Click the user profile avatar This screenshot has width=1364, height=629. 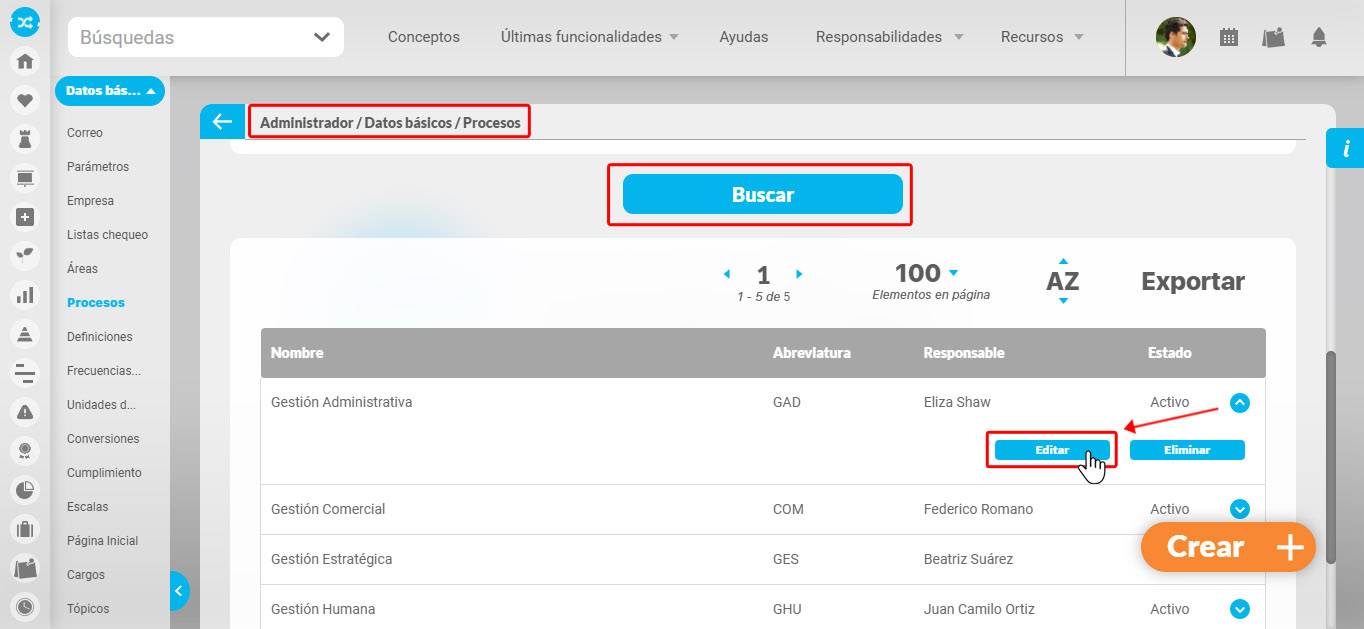click(x=1175, y=37)
